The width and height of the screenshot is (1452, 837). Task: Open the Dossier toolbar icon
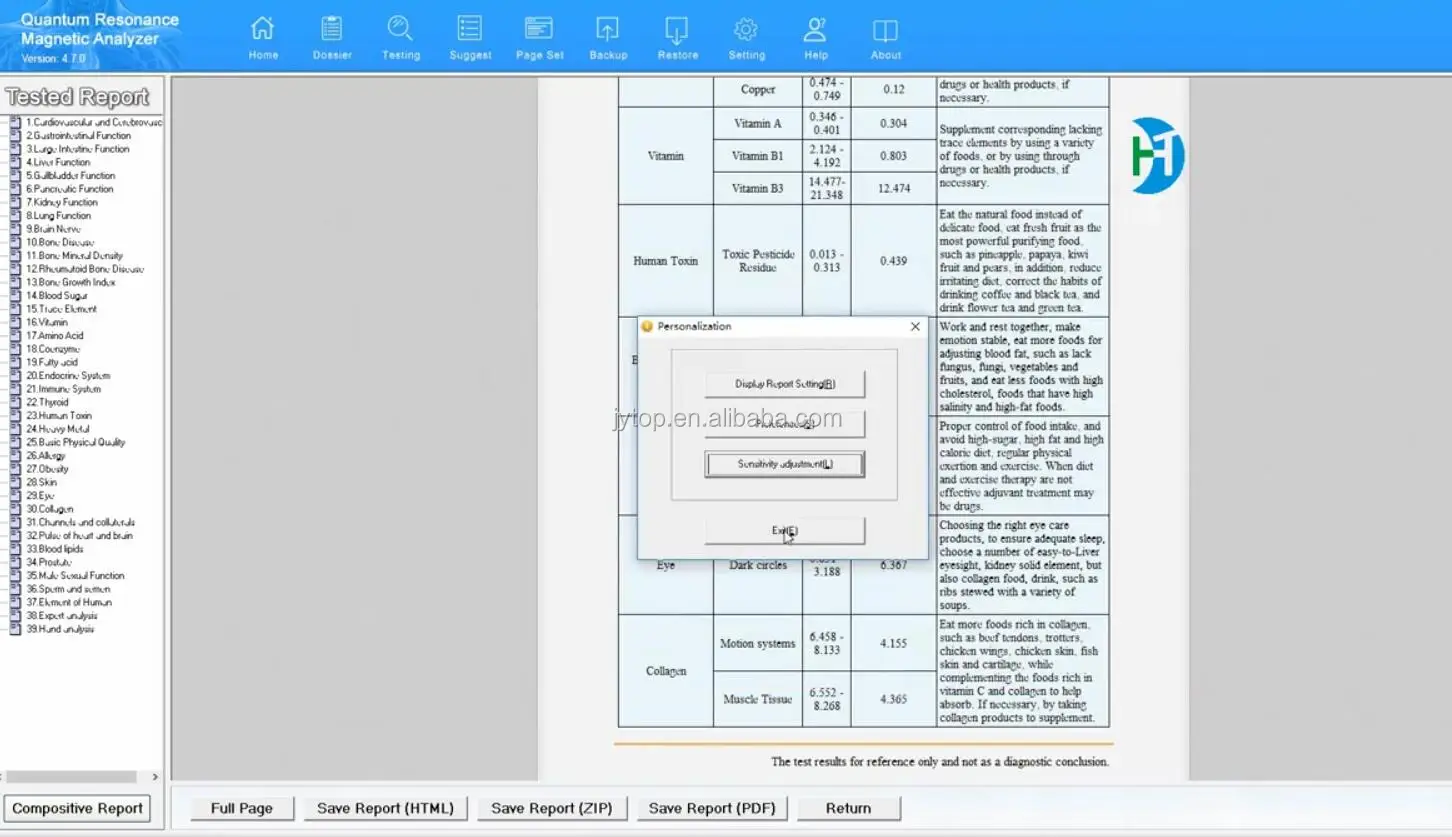pyautogui.click(x=332, y=38)
